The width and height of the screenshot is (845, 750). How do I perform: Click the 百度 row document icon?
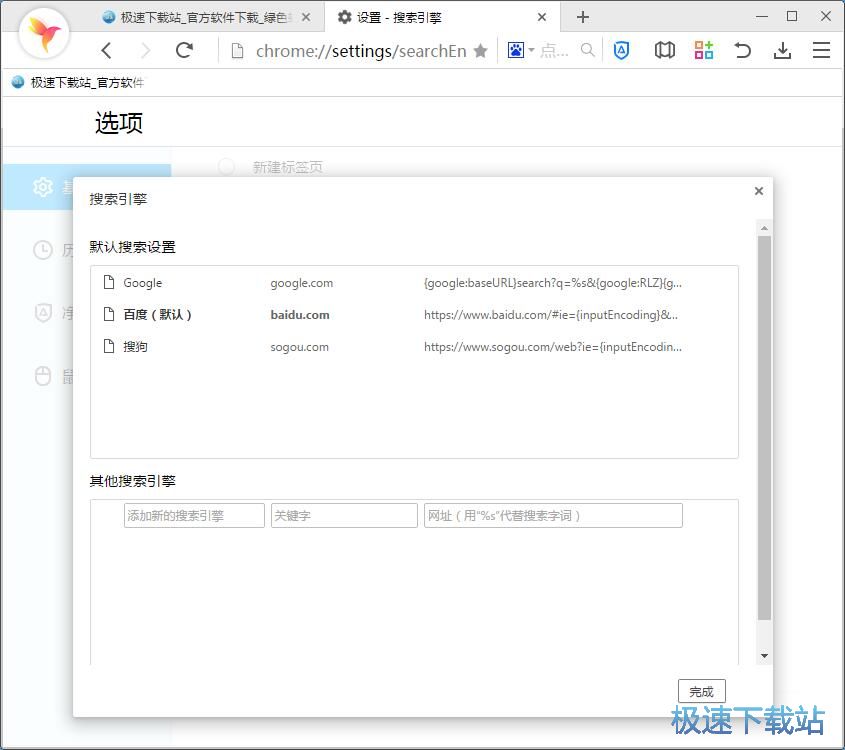point(109,314)
